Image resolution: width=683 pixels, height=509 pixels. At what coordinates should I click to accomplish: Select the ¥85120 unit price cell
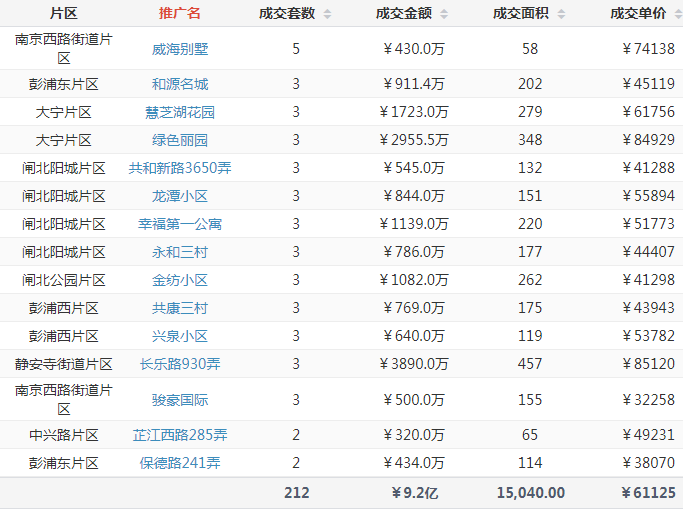point(649,364)
